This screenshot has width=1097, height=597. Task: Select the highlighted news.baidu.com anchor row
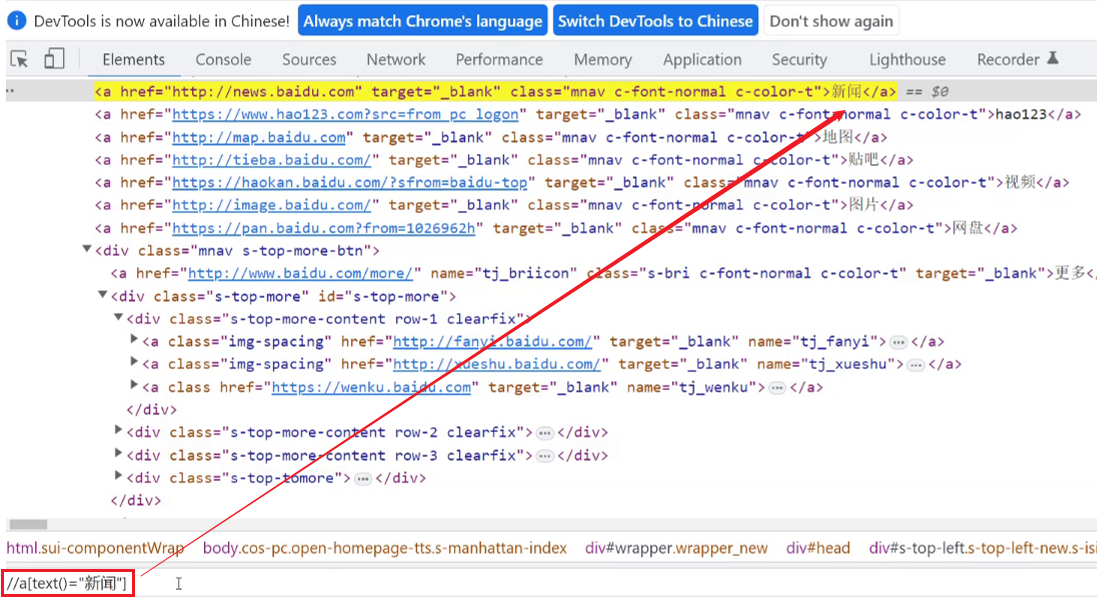pyautogui.click(x=495, y=91)
